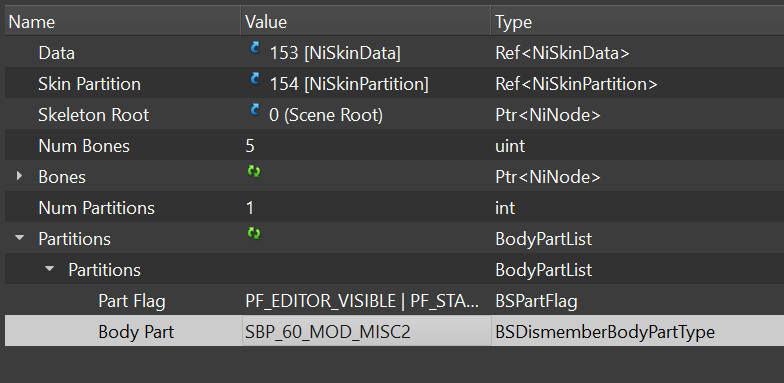Collapse the top-level Partitions row
This screenshot has height=383, width=784.
coord(20,238)
